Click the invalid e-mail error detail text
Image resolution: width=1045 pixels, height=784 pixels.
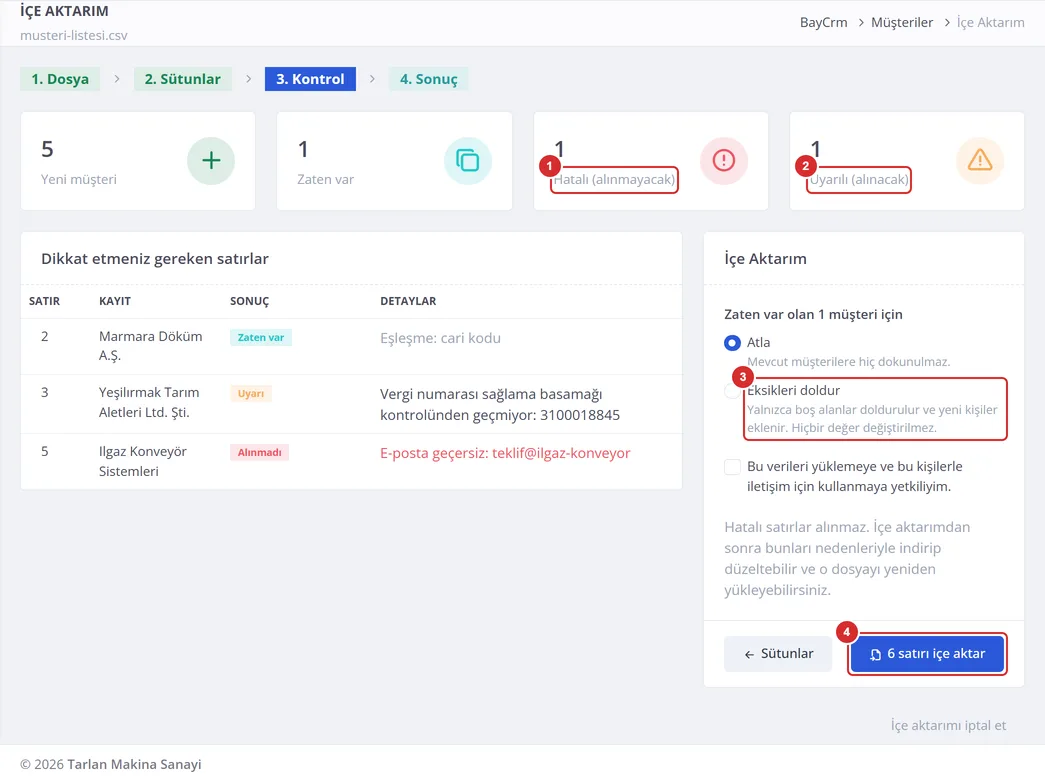(505, 453)
